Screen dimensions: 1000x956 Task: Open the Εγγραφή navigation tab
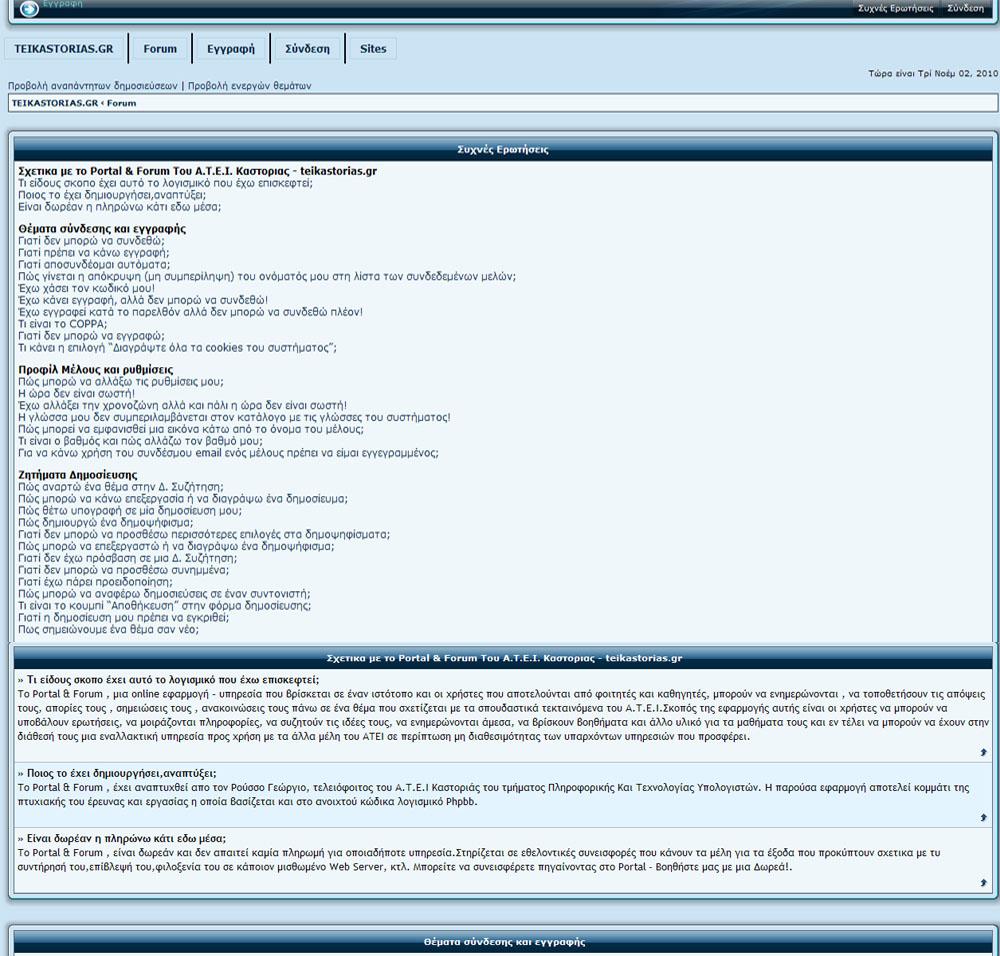coord(231,48)
